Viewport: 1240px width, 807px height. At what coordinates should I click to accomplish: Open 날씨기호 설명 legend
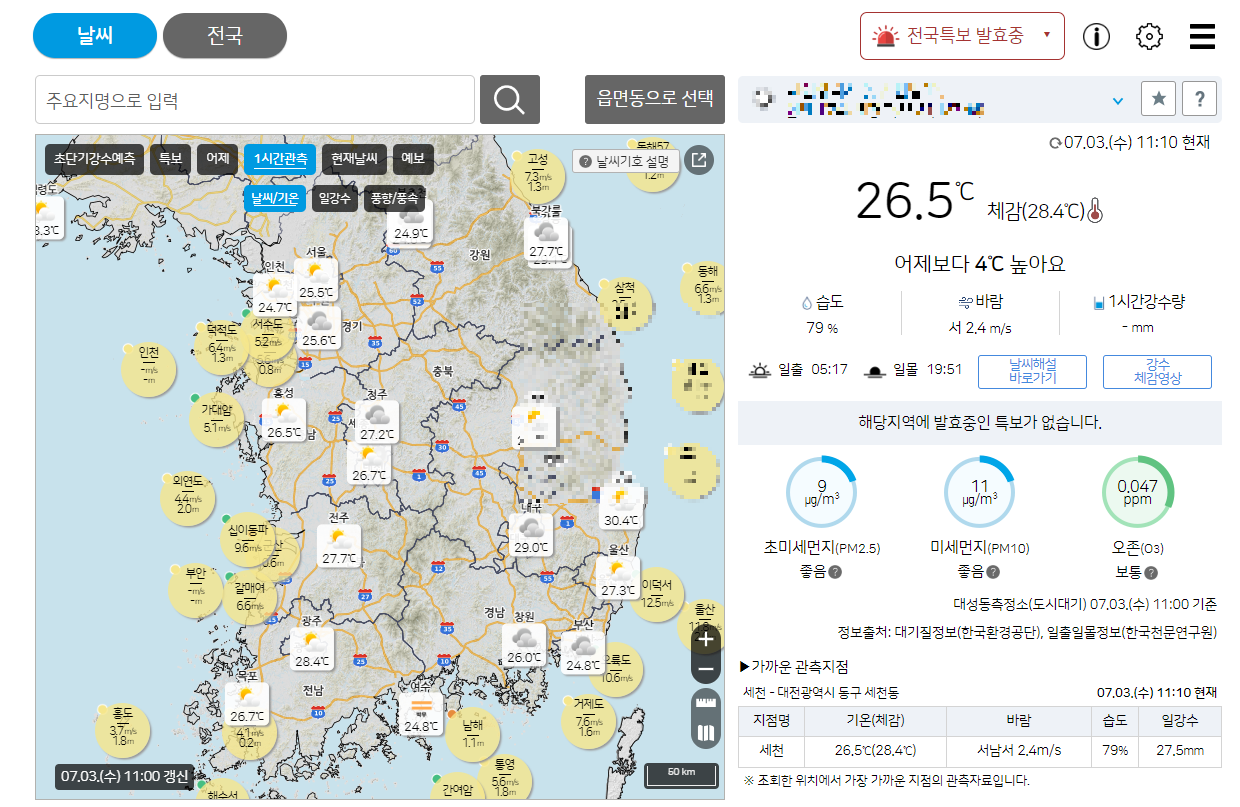tap(627, 160)
